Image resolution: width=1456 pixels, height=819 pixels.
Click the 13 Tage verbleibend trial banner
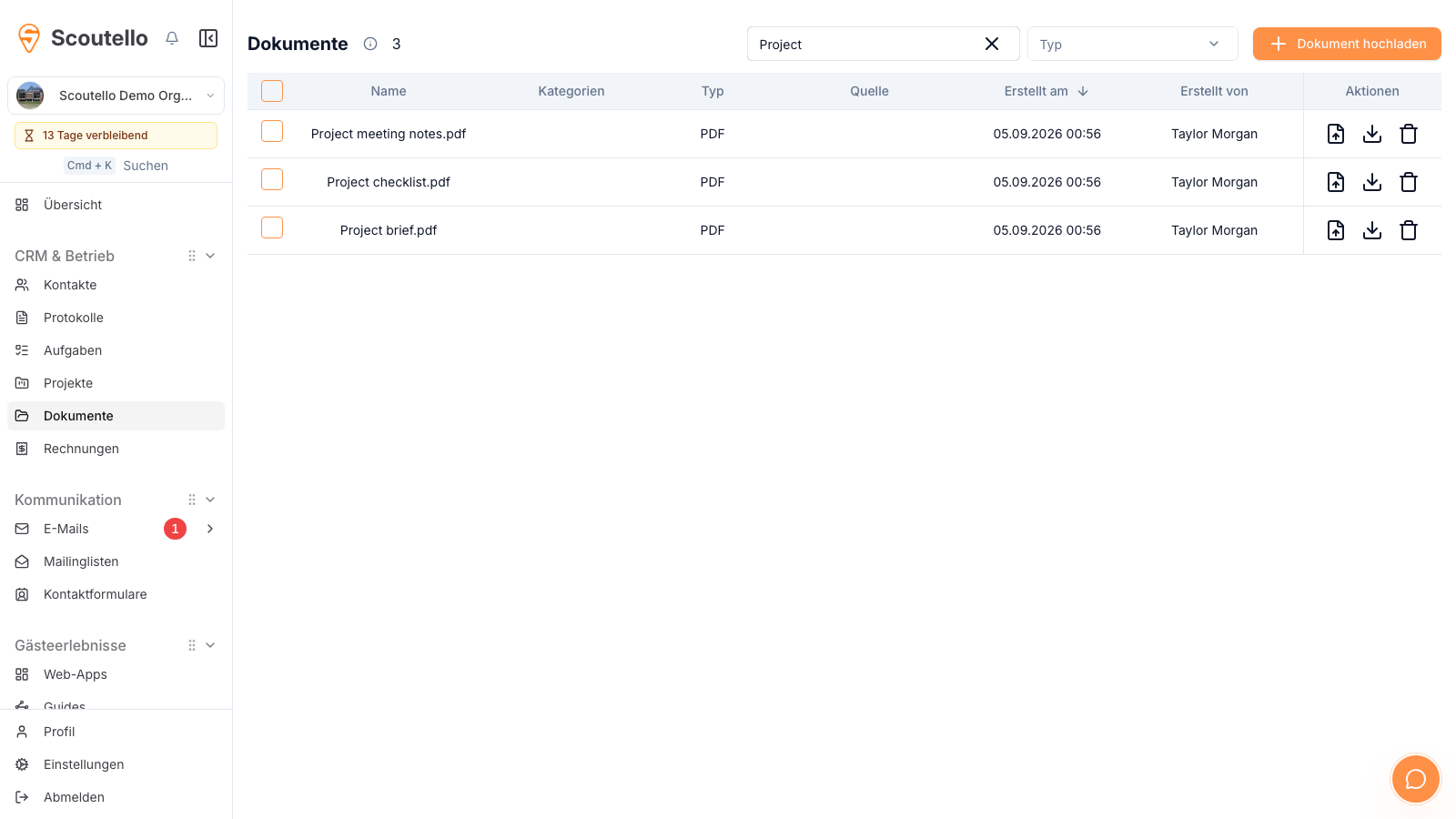116,136
